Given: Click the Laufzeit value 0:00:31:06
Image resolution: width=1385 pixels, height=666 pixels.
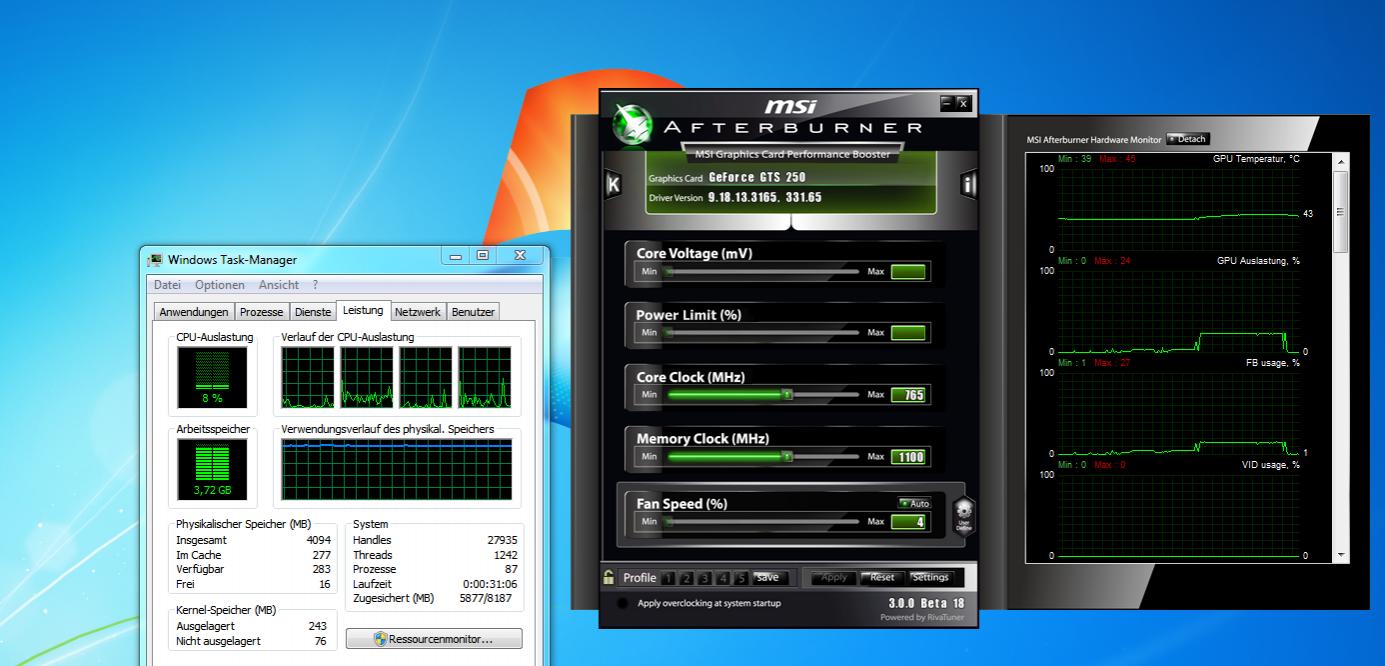Looking at the screenshot, I should (490, 584).
